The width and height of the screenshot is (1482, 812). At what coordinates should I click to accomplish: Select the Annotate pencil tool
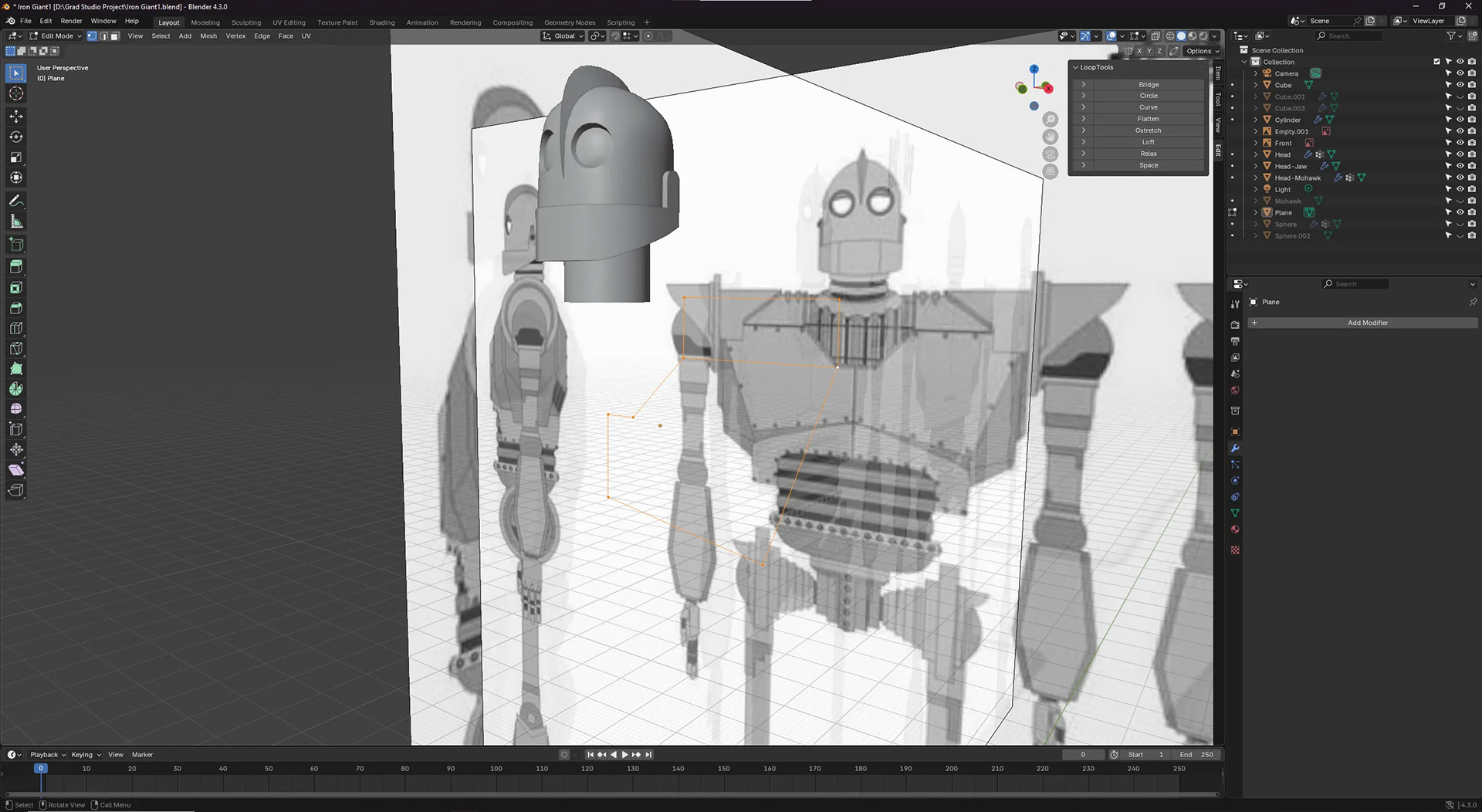pos(16,201)
